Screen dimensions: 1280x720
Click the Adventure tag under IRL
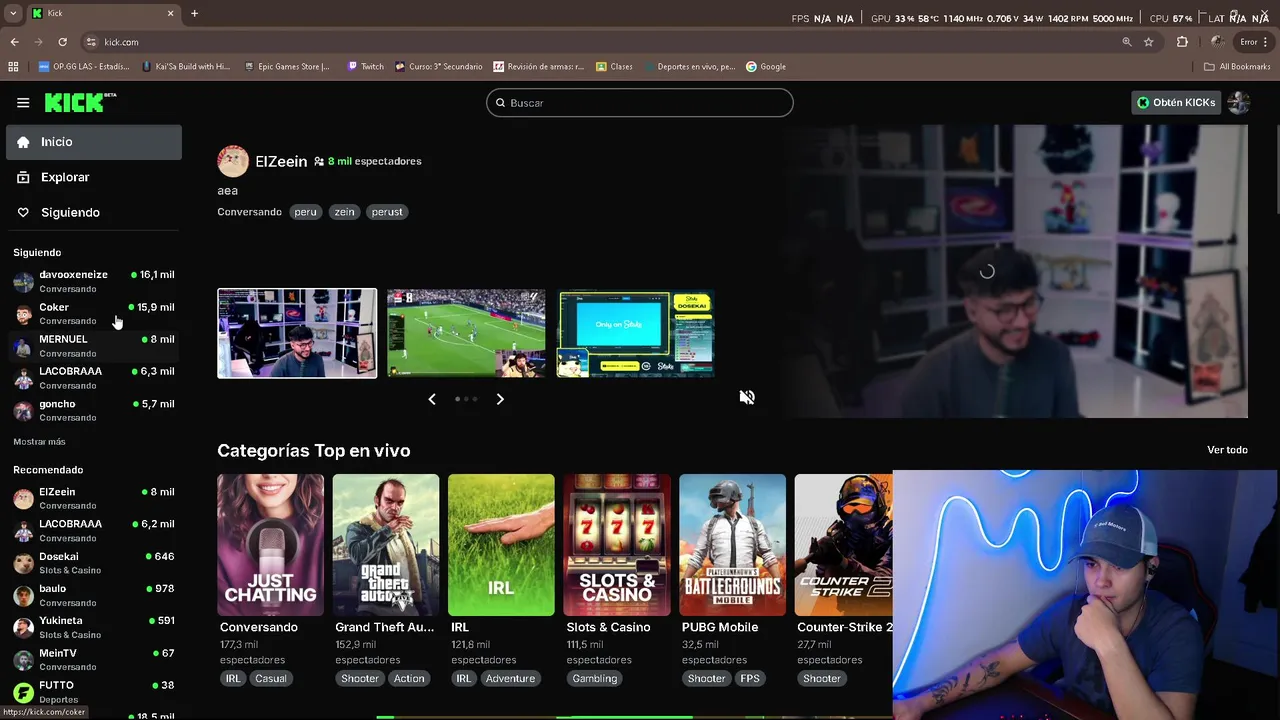511,678
